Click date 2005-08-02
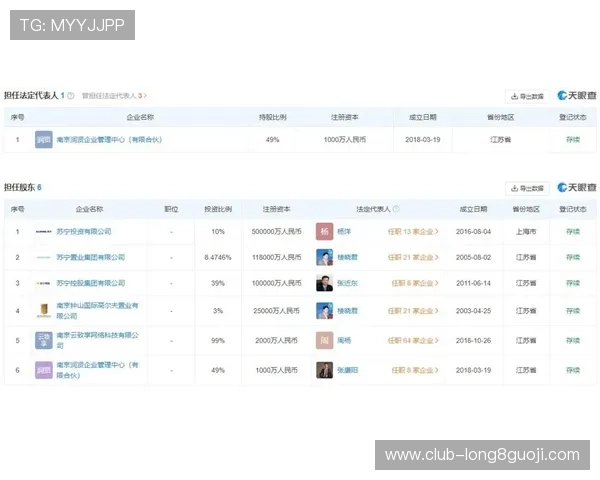The image size is (600, 480). click(473, 257)
